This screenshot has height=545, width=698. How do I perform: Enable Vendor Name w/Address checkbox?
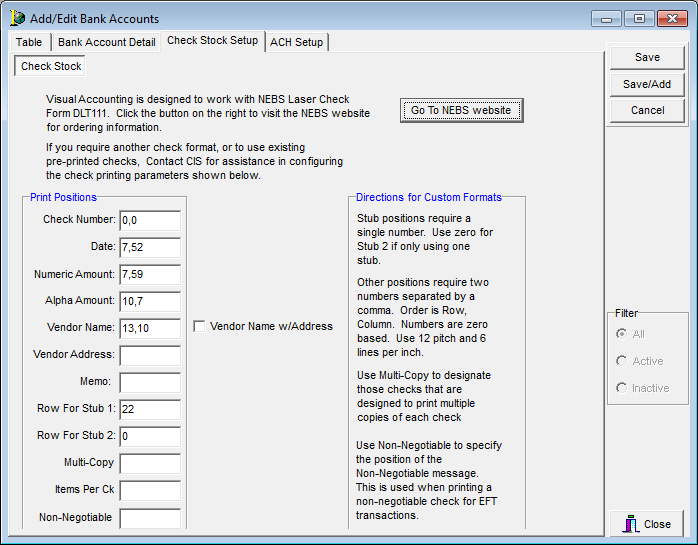200,326
